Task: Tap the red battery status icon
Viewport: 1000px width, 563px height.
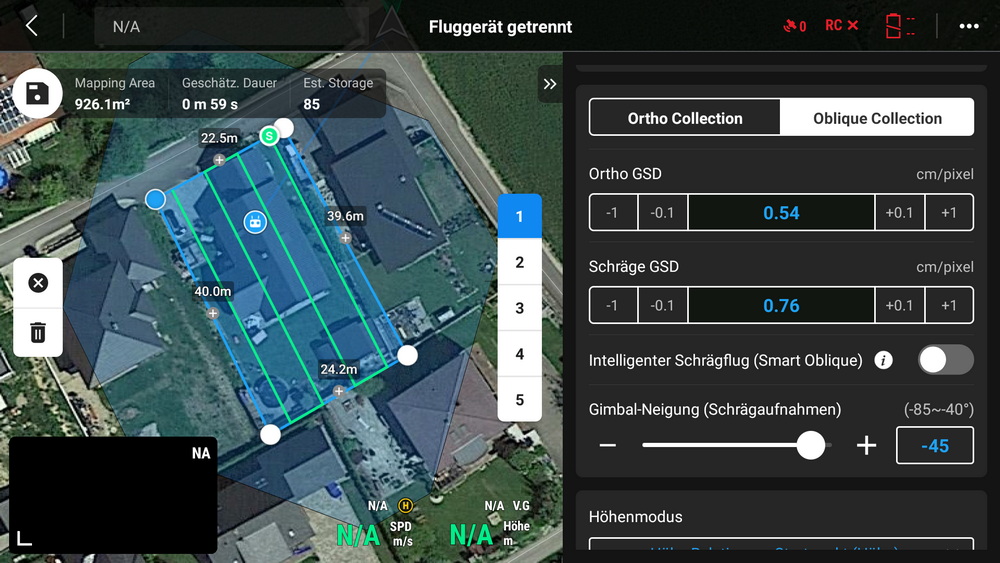Action: pyautogui.click(x=900, y=26)
